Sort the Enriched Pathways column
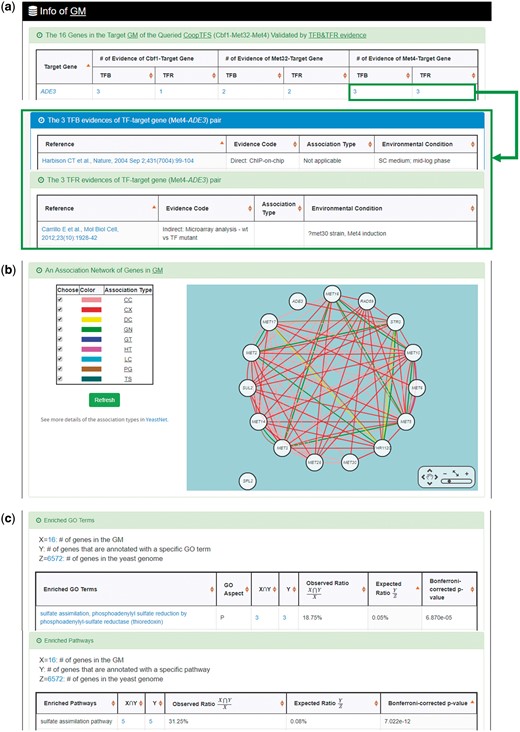The width and height of the screenshot is (520, 732). coord(113,703)
